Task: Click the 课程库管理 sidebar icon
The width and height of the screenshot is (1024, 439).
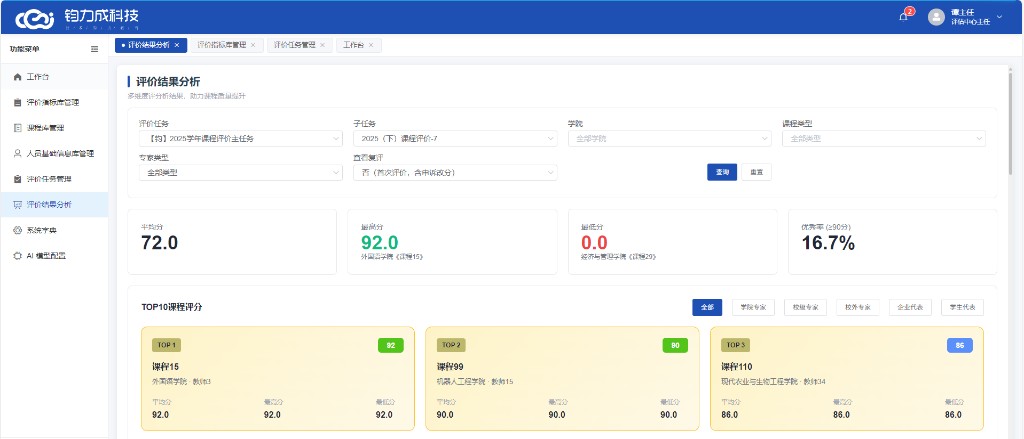Action: pyautogui.click(x=18, y=128)
